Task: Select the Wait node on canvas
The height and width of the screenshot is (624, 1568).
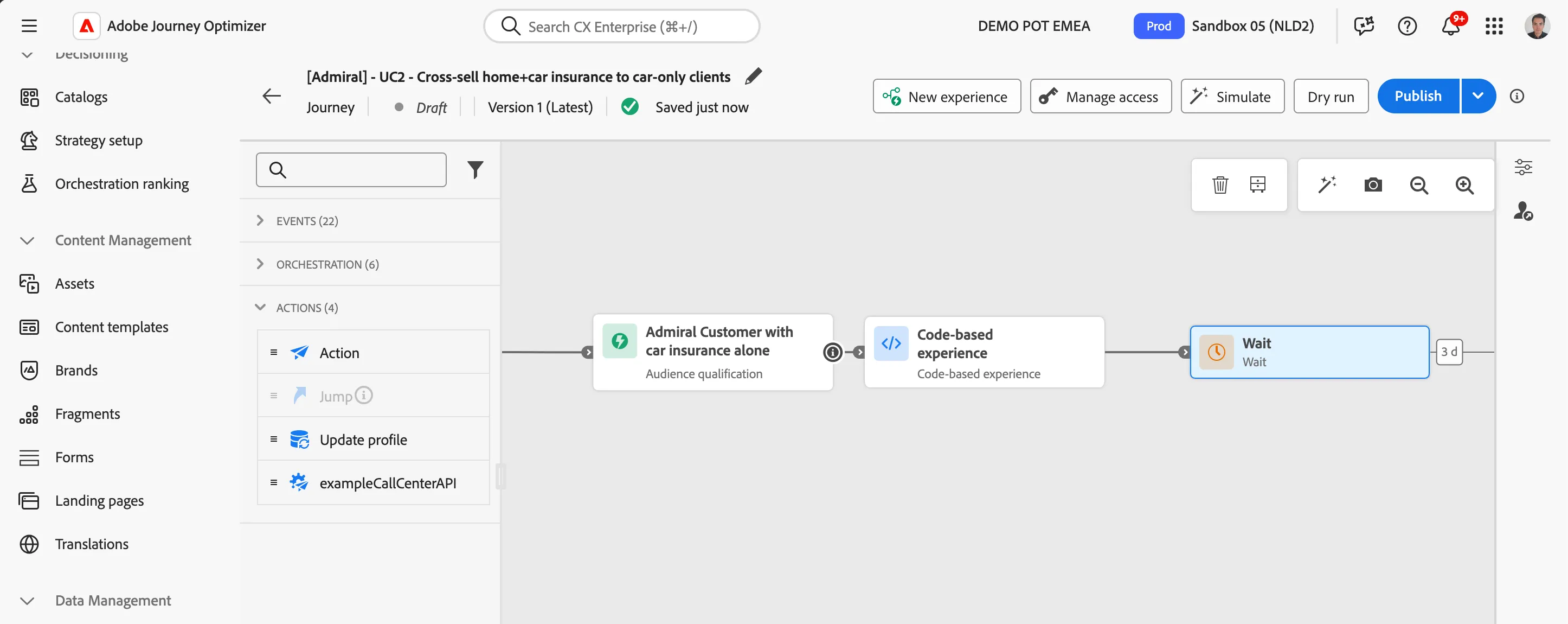Action: coord(1309,352)
